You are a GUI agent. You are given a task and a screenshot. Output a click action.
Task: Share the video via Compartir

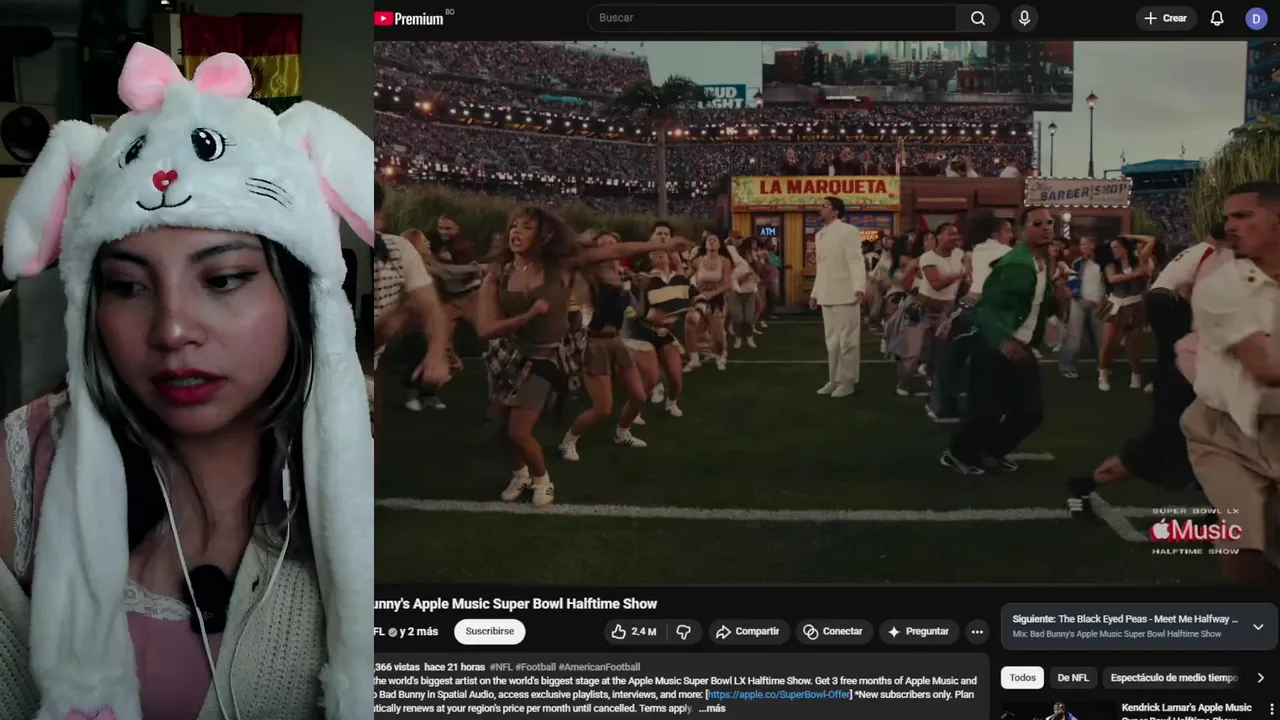747,631
